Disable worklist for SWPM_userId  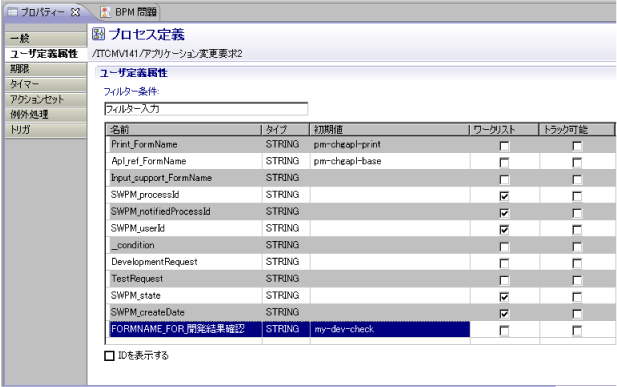504,230
